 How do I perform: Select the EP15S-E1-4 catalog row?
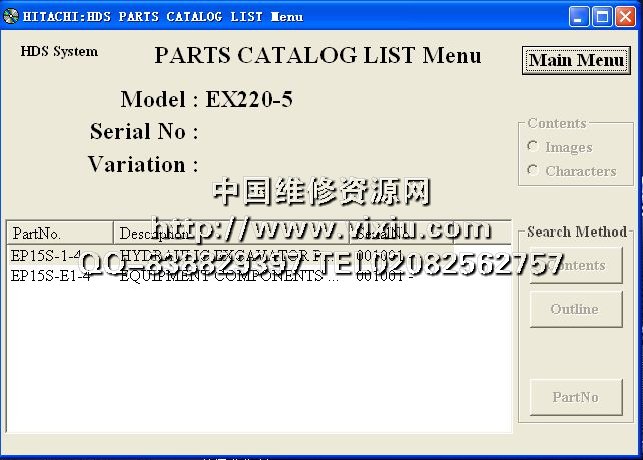click(x=50, y=276)
